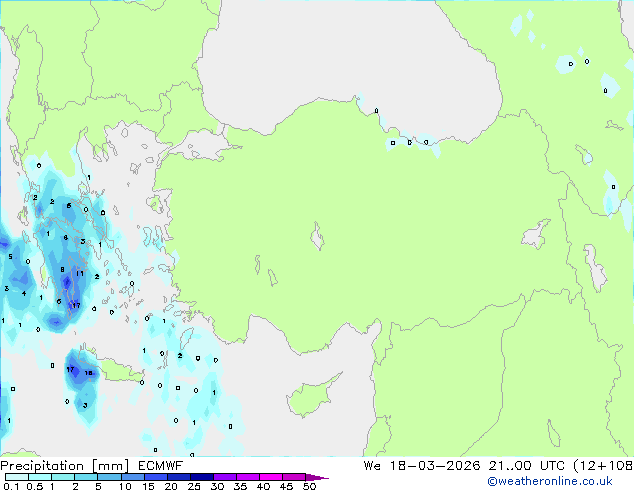Select the purple legend swatch between 30 and 35
Screen dimensions: 634x490
click(x=225, y=477)
